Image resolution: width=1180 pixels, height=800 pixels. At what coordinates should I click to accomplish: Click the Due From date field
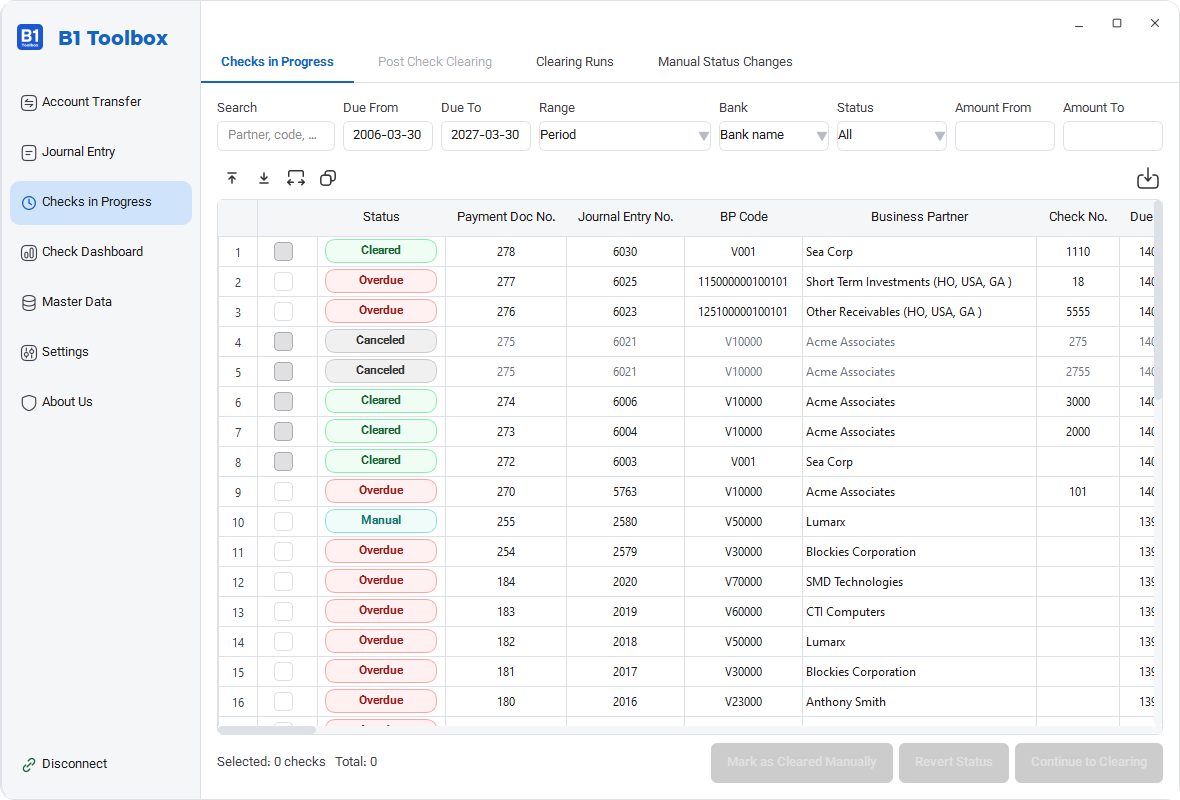tap(388, 135)
